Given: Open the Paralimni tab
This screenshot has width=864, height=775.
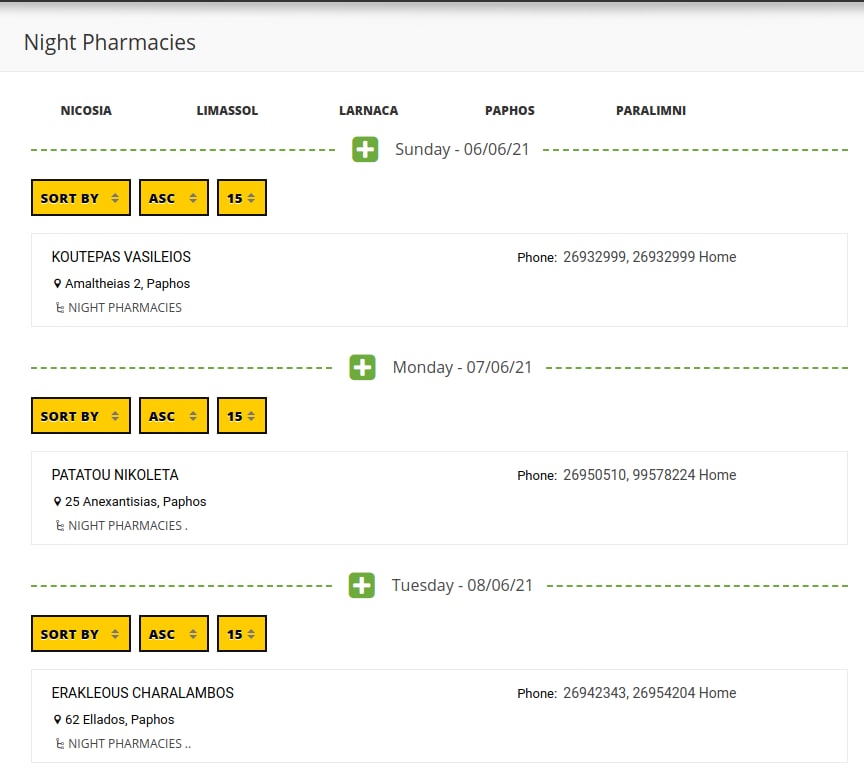Looking at the screenshot, I should pos(650,111).
